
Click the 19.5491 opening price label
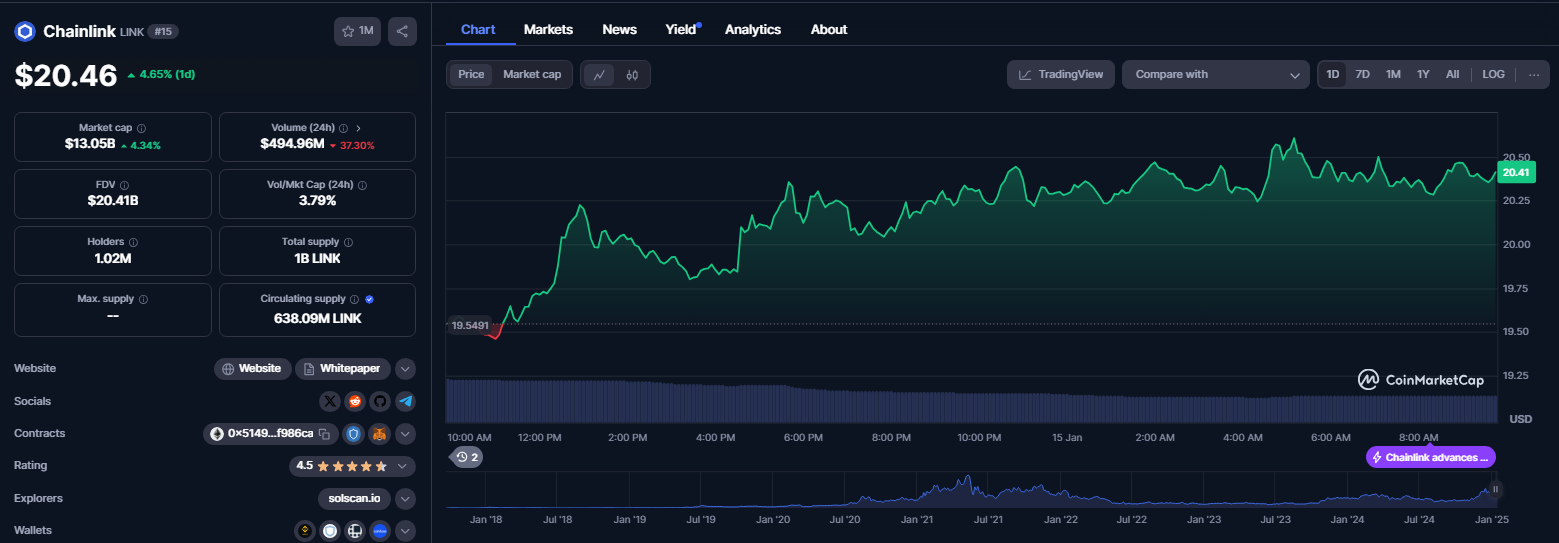pyautogui.click(x=470, y=325)
